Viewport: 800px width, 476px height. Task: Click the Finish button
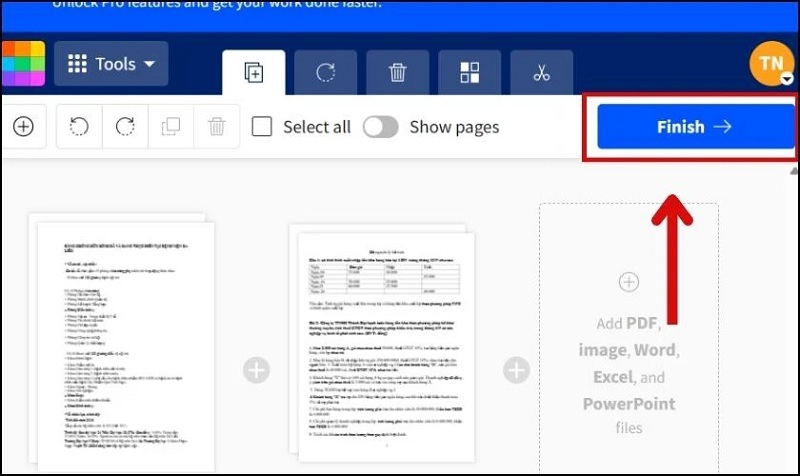pyautogui.click(x=695, y=127)
